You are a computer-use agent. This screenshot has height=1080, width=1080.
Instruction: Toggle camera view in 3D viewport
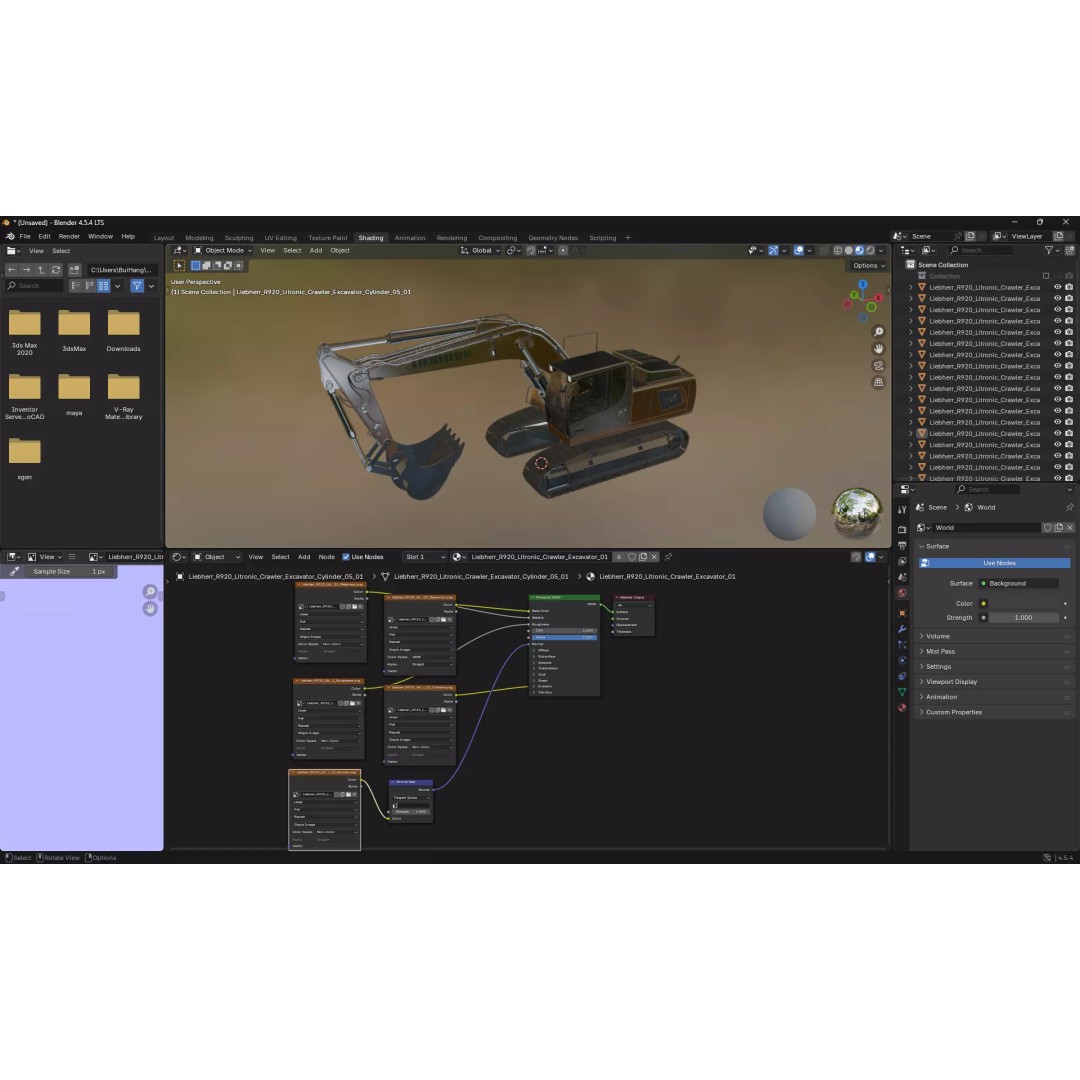click(x=879, y=366)
